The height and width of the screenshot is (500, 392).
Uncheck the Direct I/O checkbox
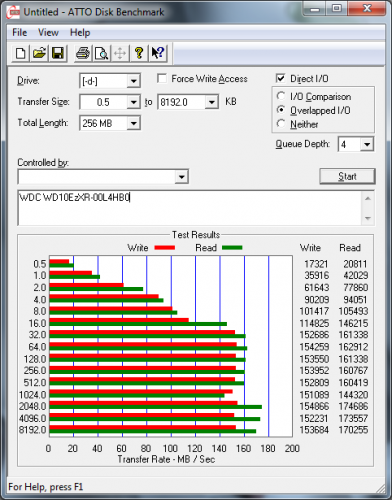pos(280,78)
